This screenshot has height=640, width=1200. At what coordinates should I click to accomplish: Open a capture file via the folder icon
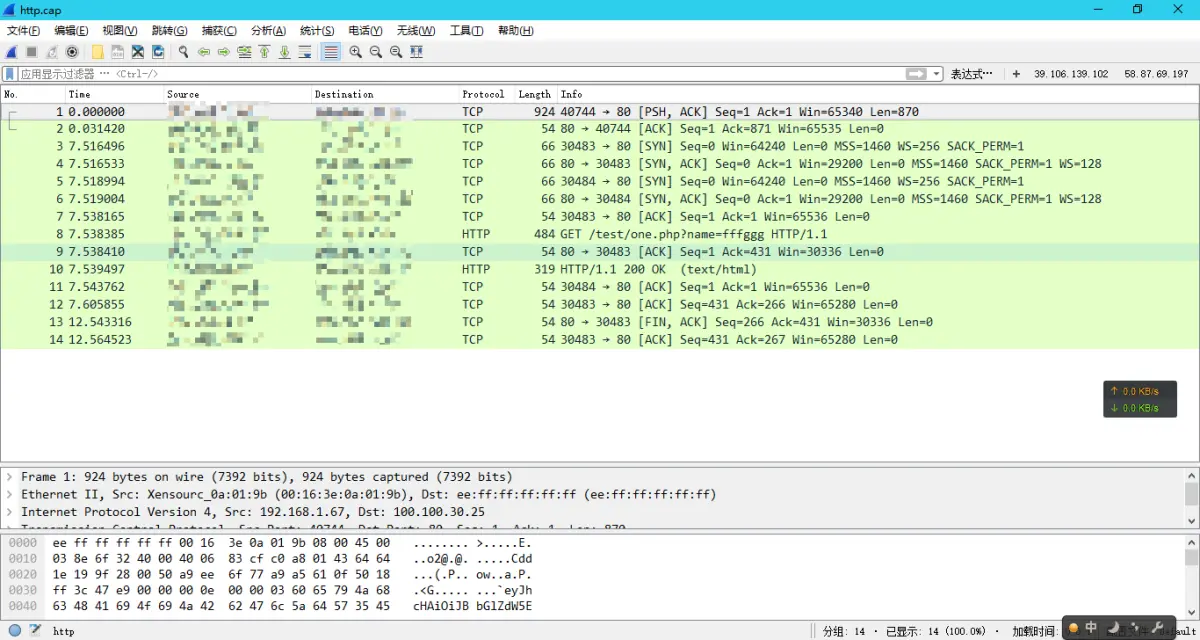tap(98, 52)
